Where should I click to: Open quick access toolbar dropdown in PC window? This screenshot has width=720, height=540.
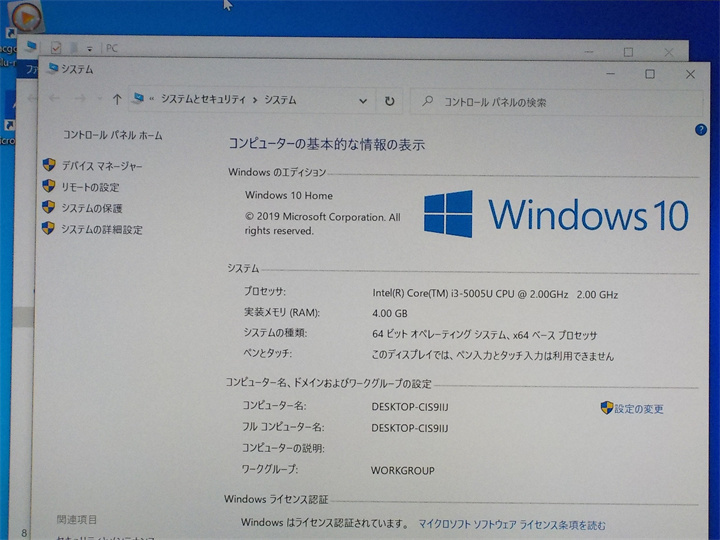[90, 48]
